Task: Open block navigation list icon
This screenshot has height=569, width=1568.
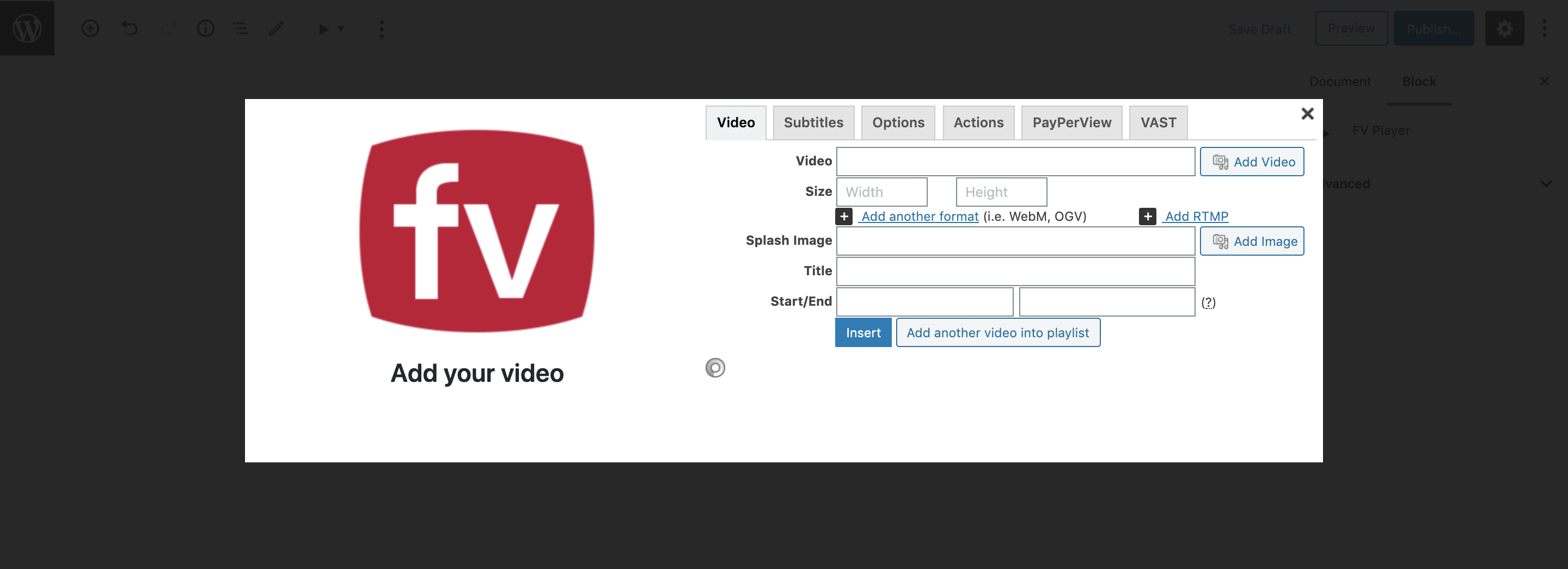Action: click(x=241, y=29)
